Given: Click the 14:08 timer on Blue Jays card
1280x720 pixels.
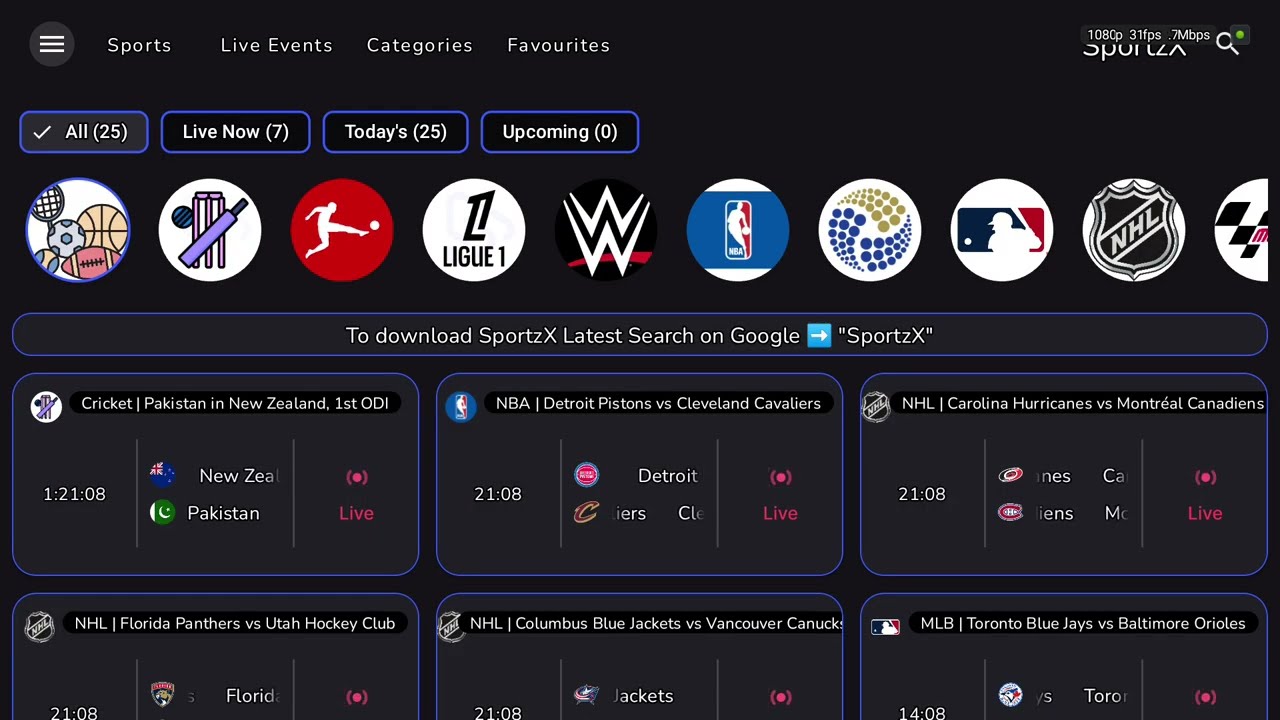Looking at the screenshot, I should [x=922, y=713].
